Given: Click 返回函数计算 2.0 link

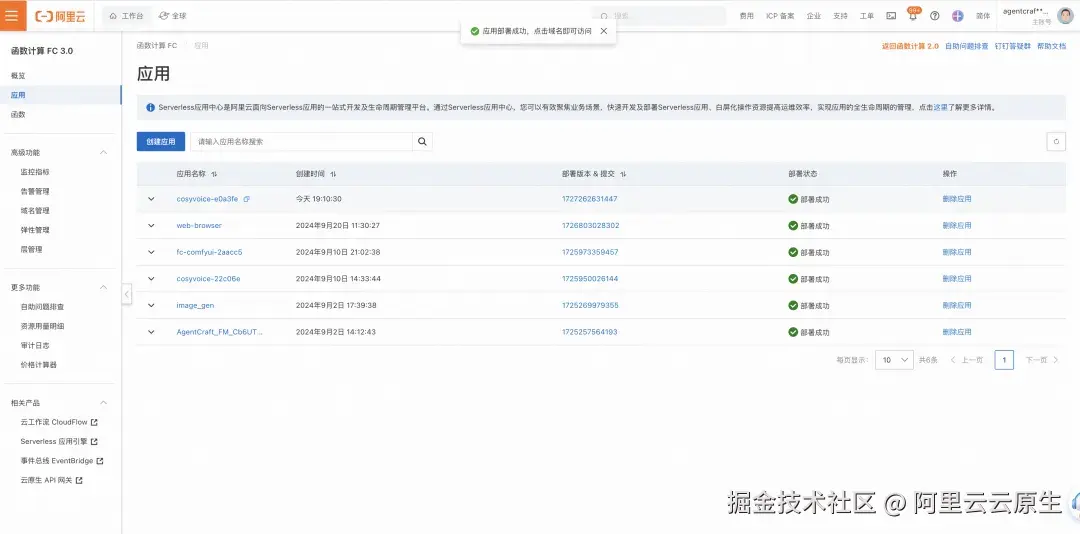Looking at the screenshot, I should tap(910, 46).
